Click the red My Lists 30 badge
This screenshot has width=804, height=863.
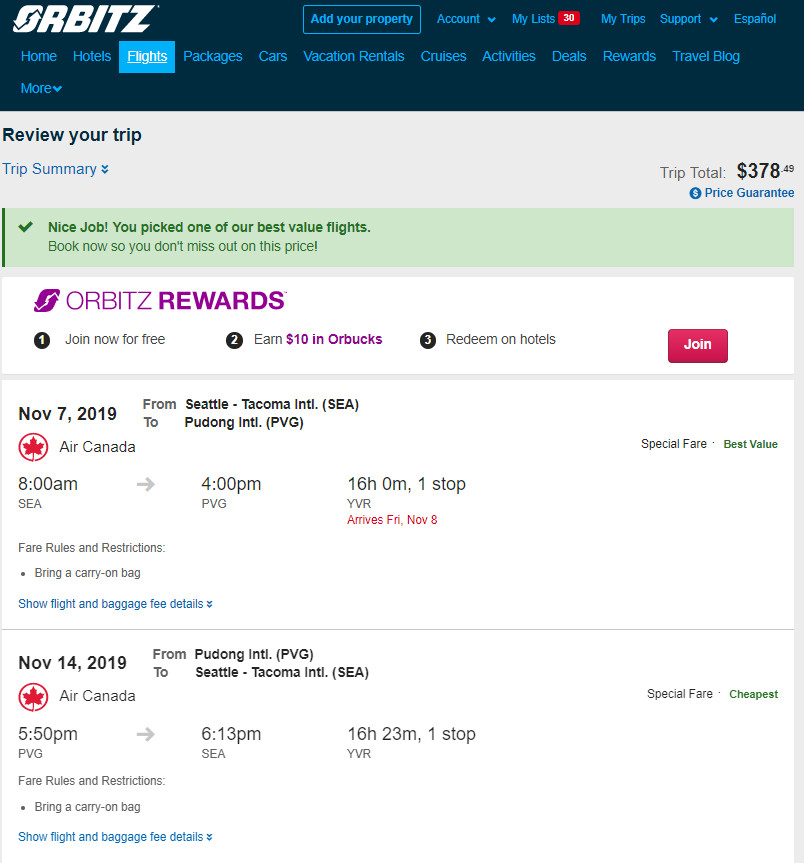(568, 18)
